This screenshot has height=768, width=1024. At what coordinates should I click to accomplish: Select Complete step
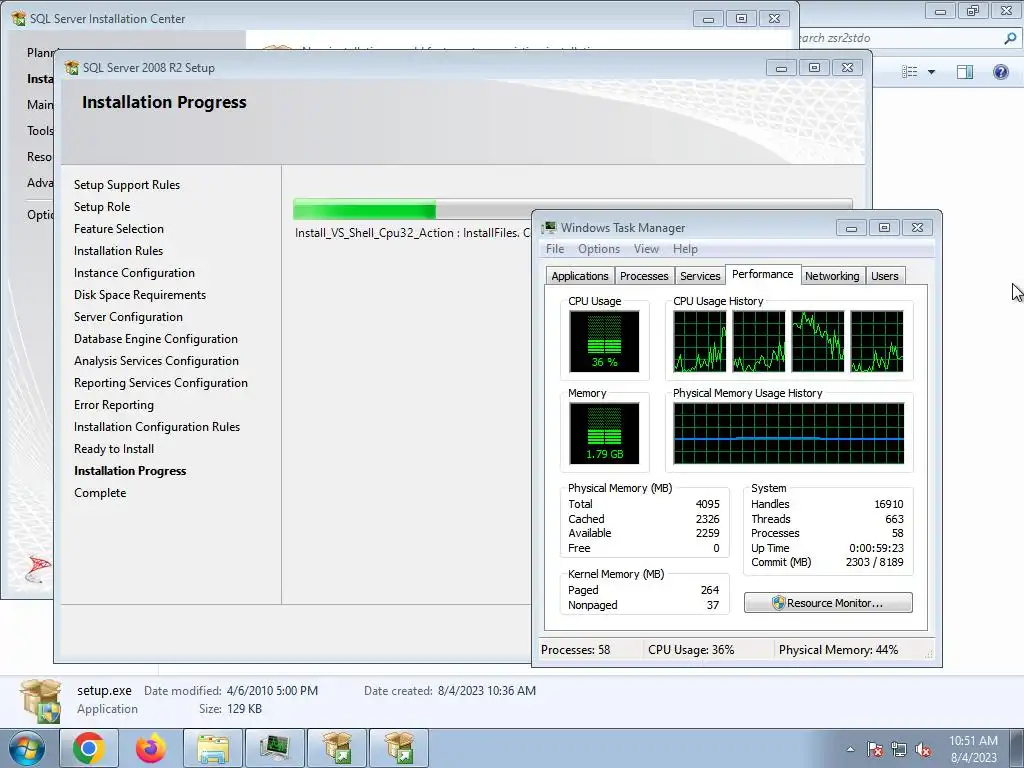click(x=100, y=493)
